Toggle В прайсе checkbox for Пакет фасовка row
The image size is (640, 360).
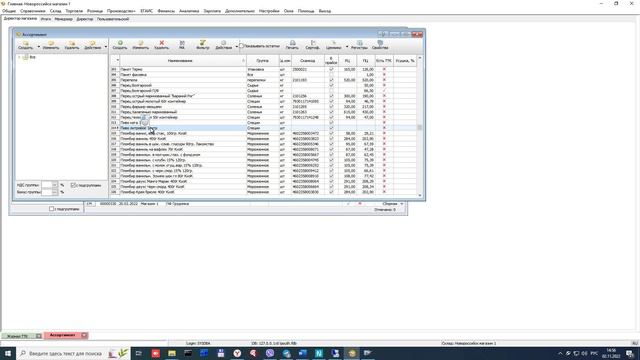[331, 75]
